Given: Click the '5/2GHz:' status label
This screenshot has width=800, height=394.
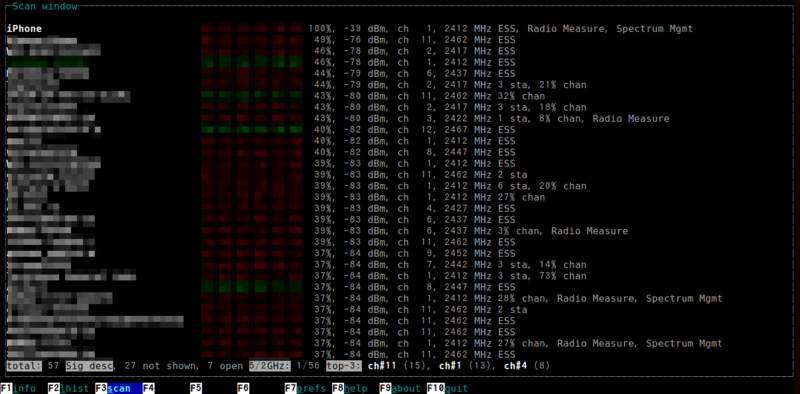Looking at the screenshot, I should pos(270,366).
